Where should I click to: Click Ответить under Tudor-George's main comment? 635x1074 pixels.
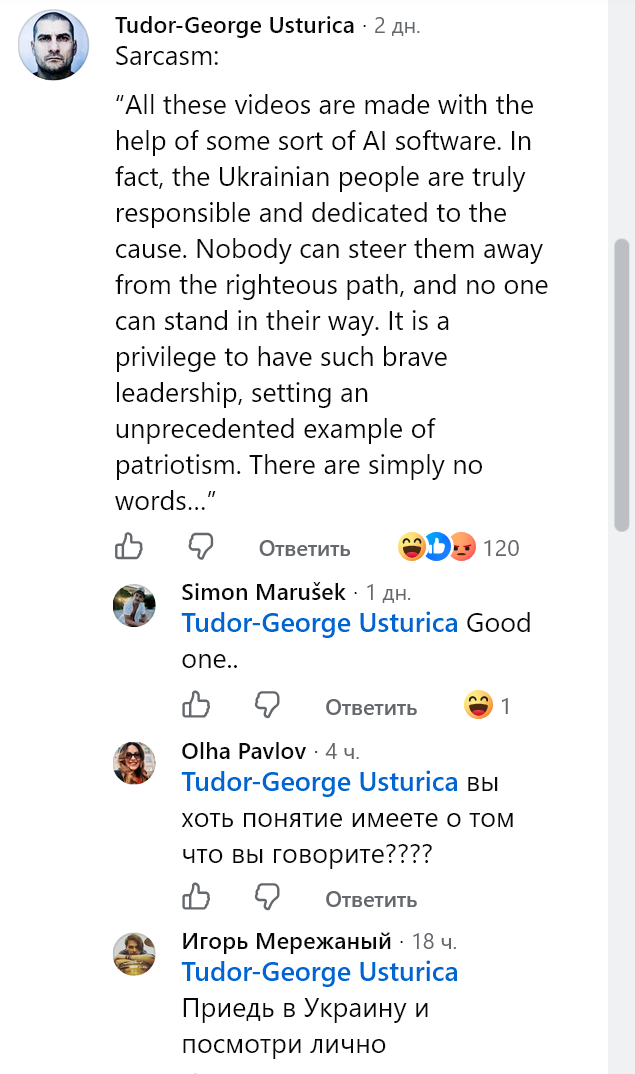tap(304, 549)
